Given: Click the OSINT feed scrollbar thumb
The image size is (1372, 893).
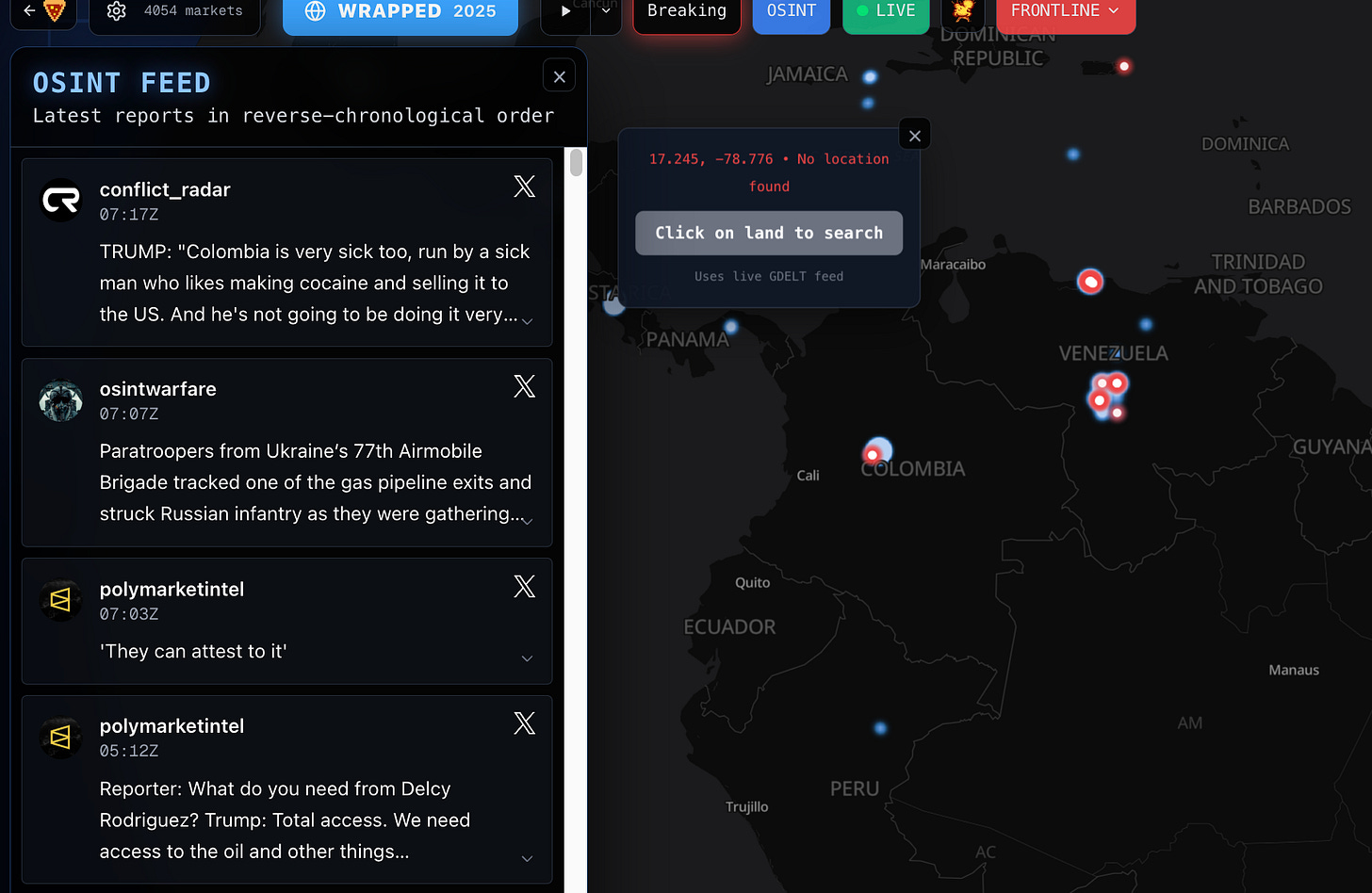Looking at the screenshot, I should [576, 163].
